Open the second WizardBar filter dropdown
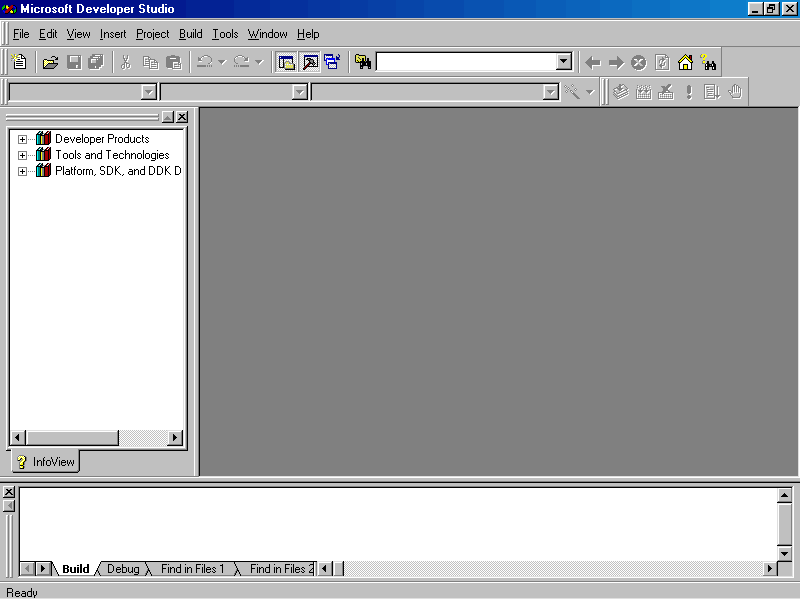800x600 pixels. 299,92
